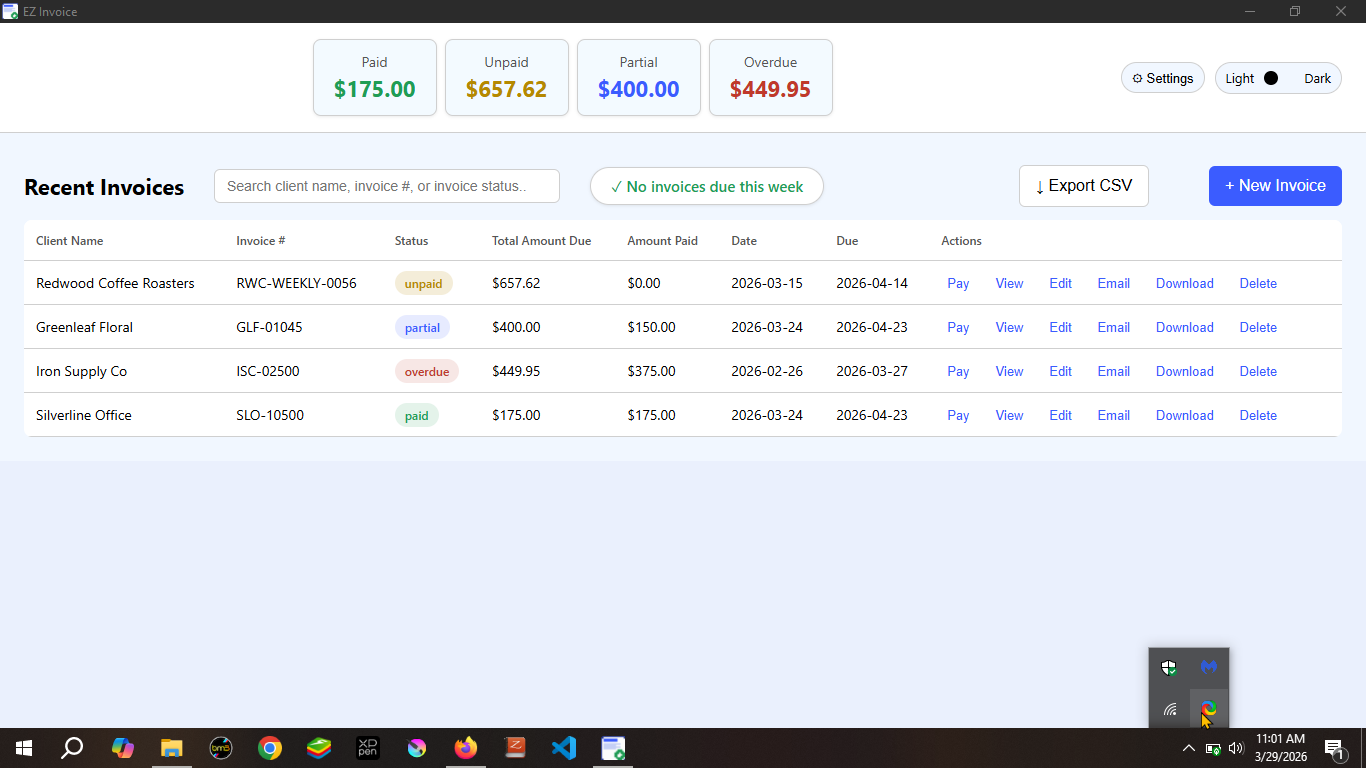
Task: Click the clock in the taskbar
Action: pos(1281,747)
